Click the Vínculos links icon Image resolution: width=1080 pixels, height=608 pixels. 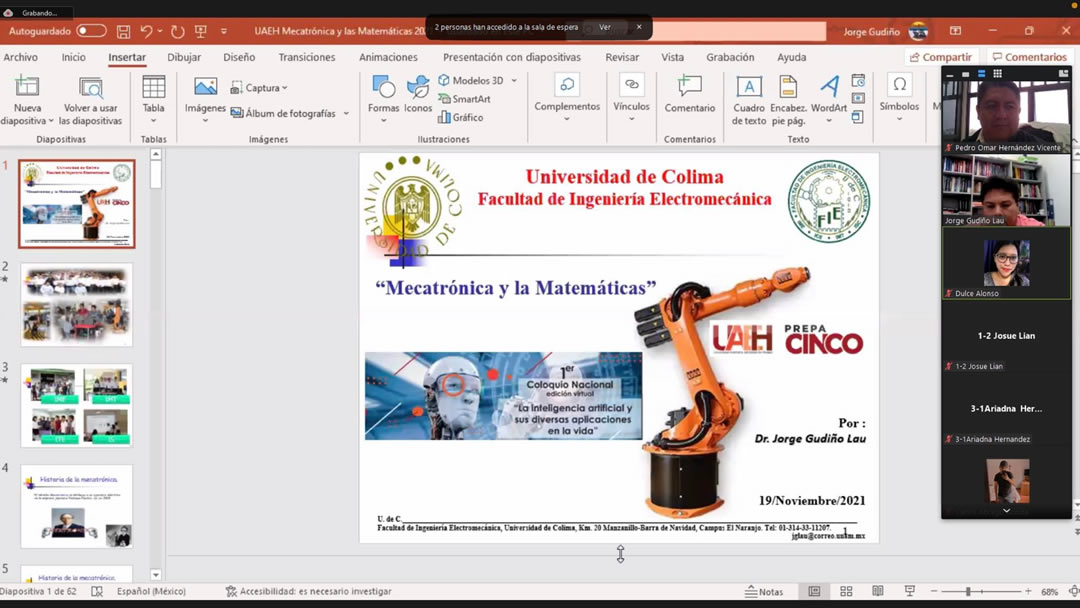(x=632, y=85)
